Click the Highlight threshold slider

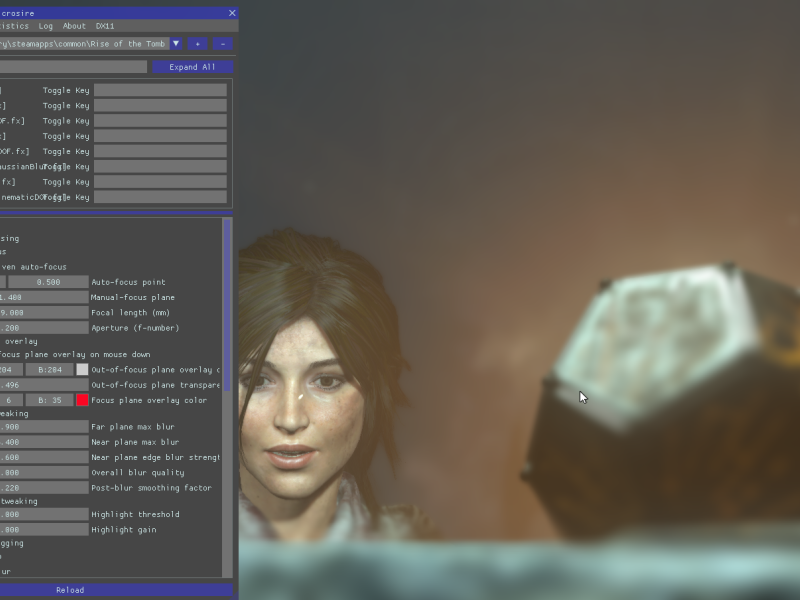pyautogui.click(x=44, y=515)
